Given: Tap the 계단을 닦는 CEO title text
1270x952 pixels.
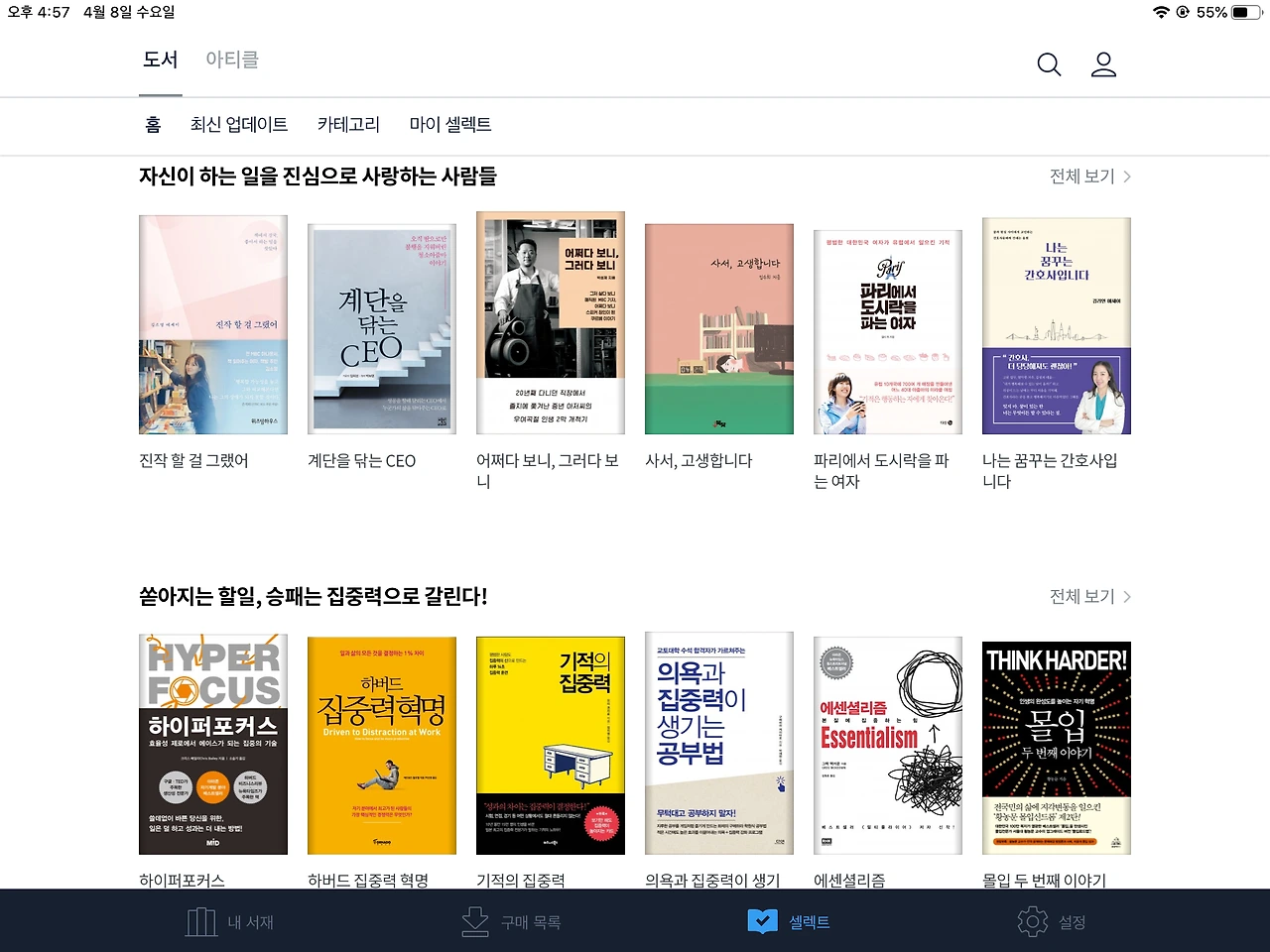Looking at the screenshot, I should (362, 461).
